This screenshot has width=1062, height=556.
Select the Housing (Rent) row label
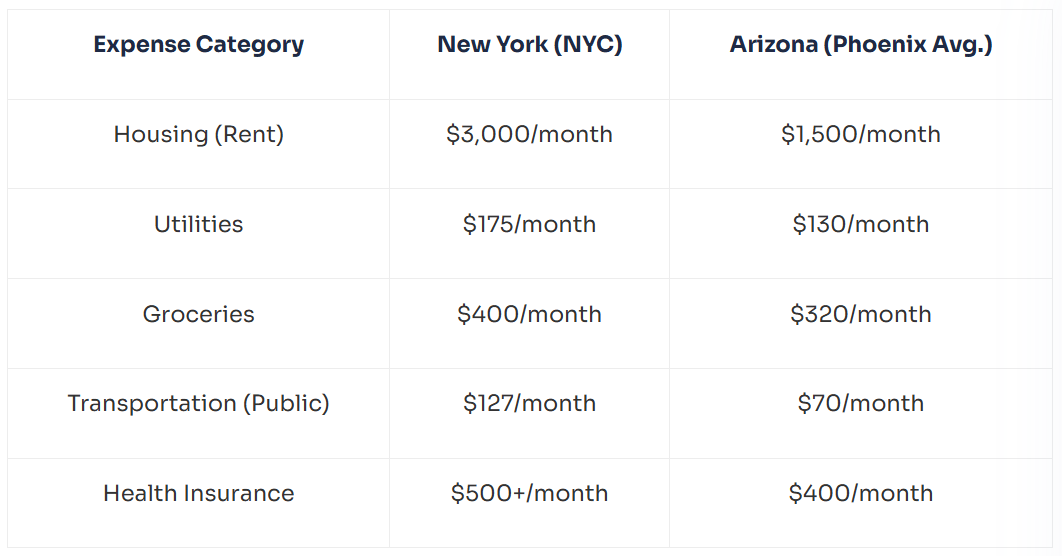(198, 134)
